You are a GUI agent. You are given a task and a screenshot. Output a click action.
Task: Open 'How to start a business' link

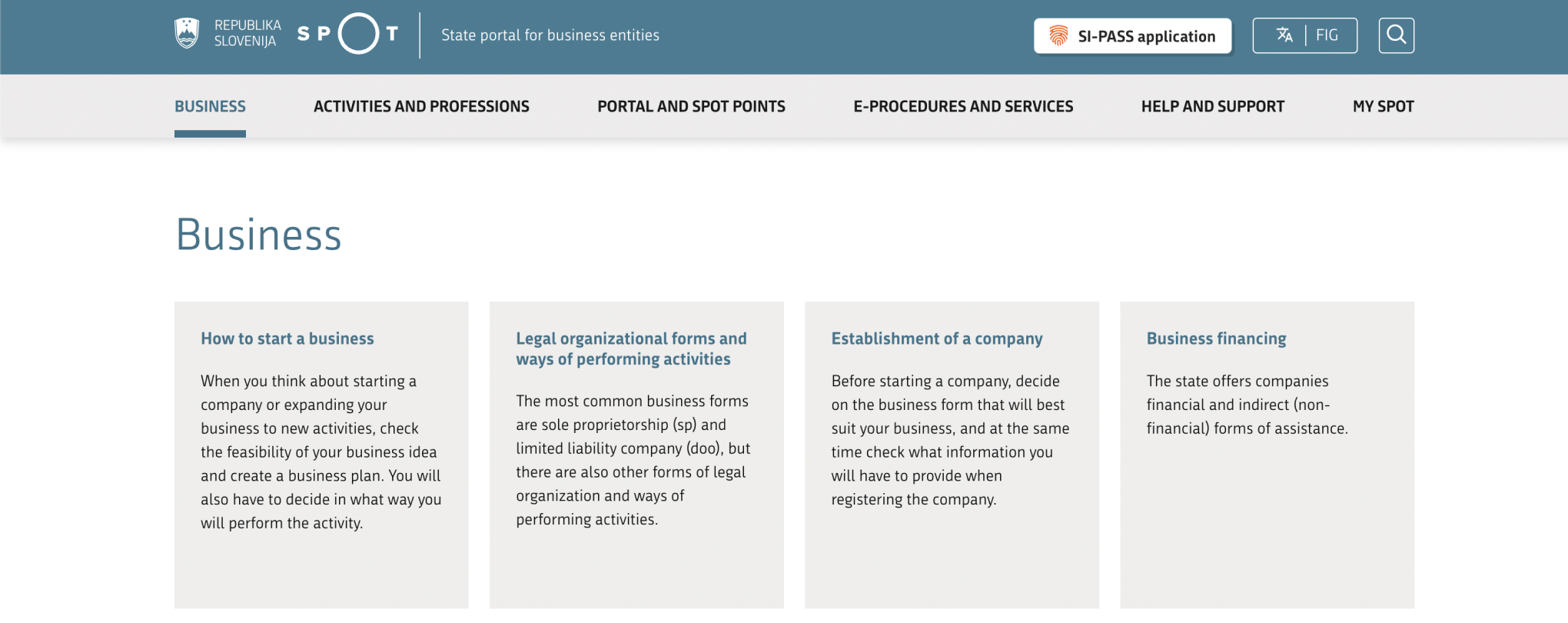[287, 338]
